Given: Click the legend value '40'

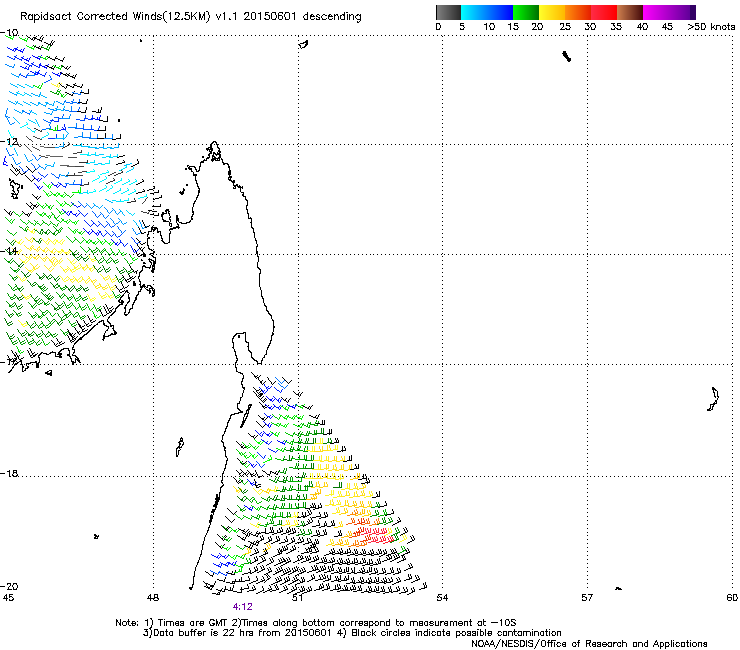Looking at the screenshot, I should click(642, 27).
